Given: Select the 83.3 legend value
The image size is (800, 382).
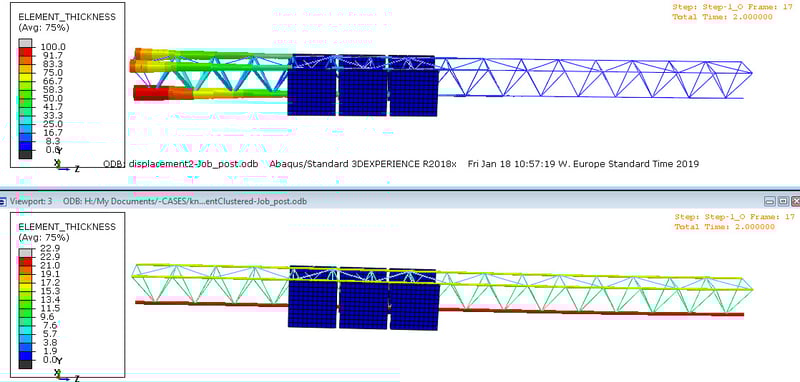Looking at the screenshot, I should pyautogui.click(x=52, y=64).
